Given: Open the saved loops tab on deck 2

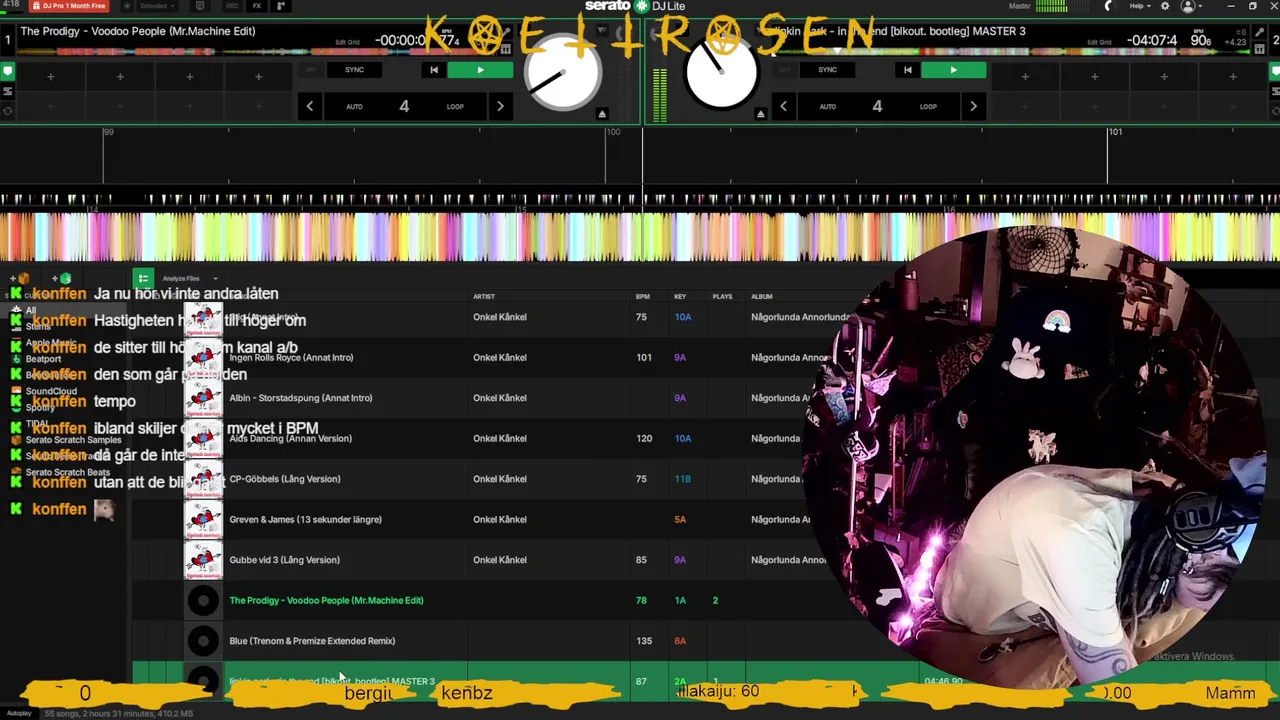Looking at the screenshot, I should coord(1274,91).
